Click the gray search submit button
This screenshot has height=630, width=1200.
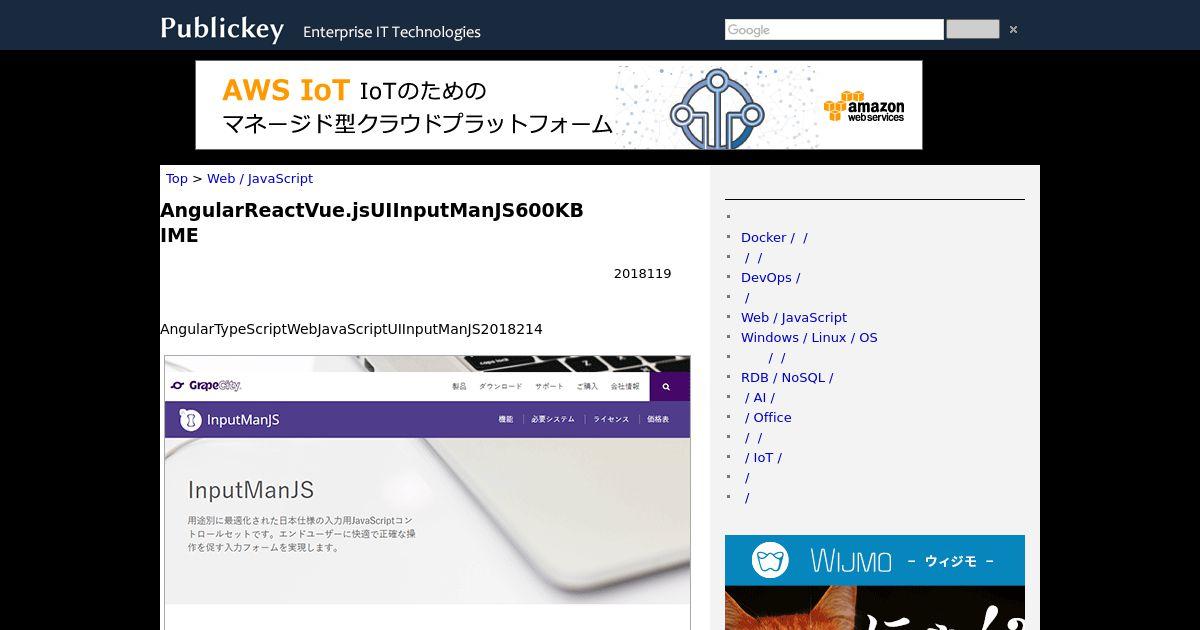coord(973,29)
